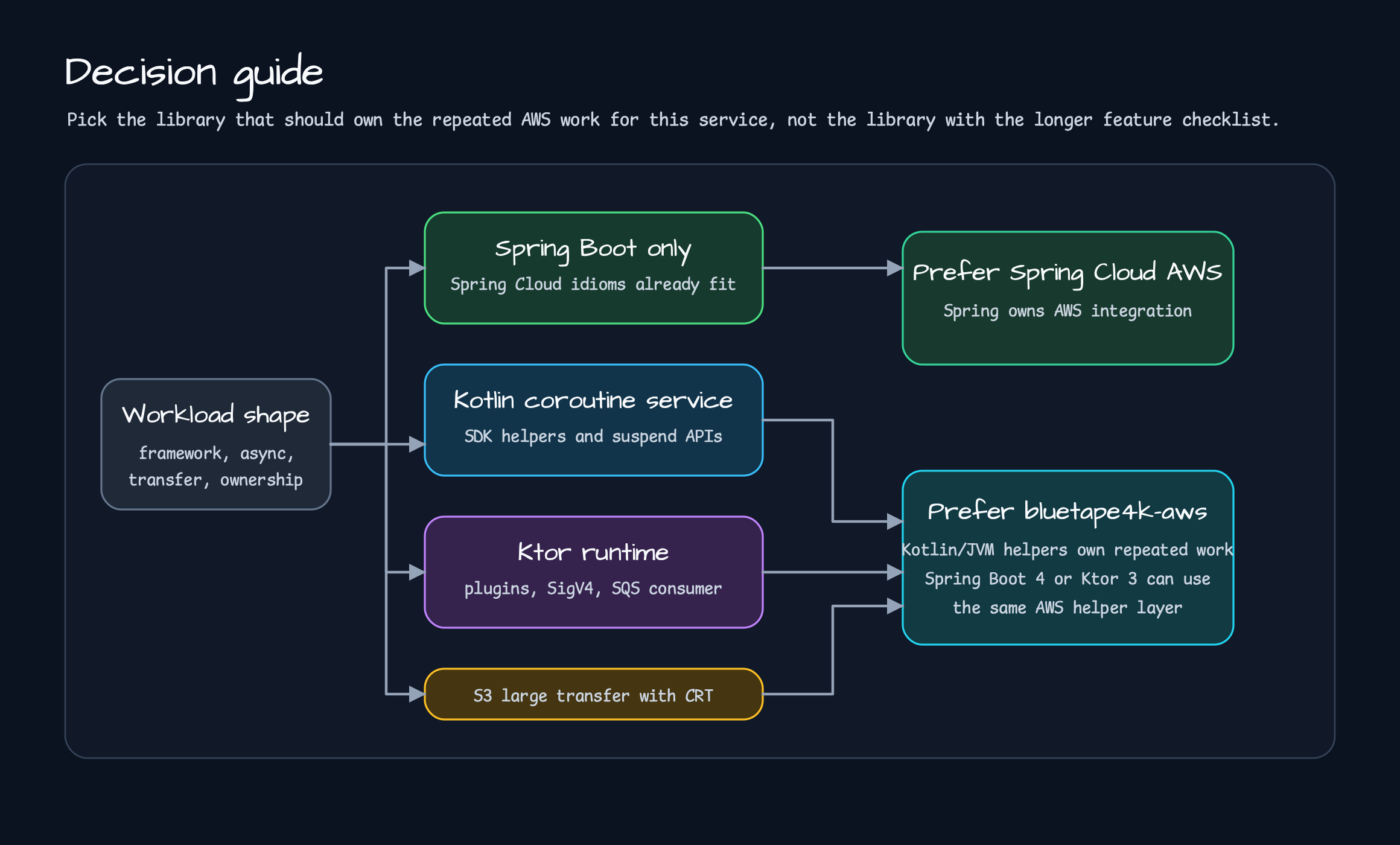Click 'Spring Boot 4 or Ktor 3 can use' line

[1067, 579]
